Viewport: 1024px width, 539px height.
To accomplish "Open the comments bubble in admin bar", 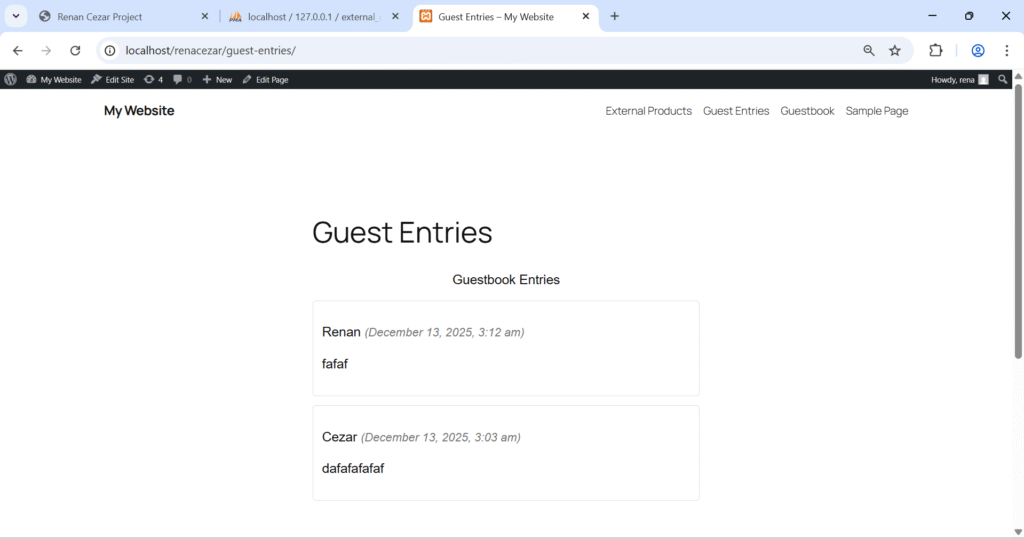I will (181, 79).
